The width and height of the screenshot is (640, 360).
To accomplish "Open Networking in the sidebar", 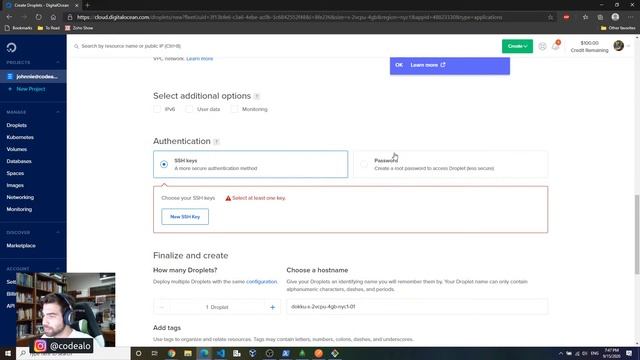I will [20, 197].
